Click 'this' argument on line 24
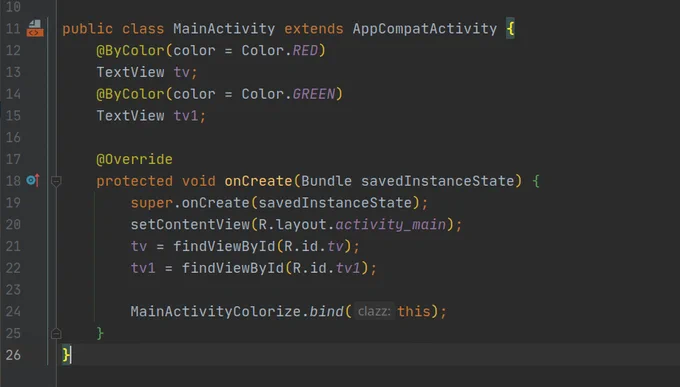The height and width of the screenshot is (387, 680). pos(414,312)
